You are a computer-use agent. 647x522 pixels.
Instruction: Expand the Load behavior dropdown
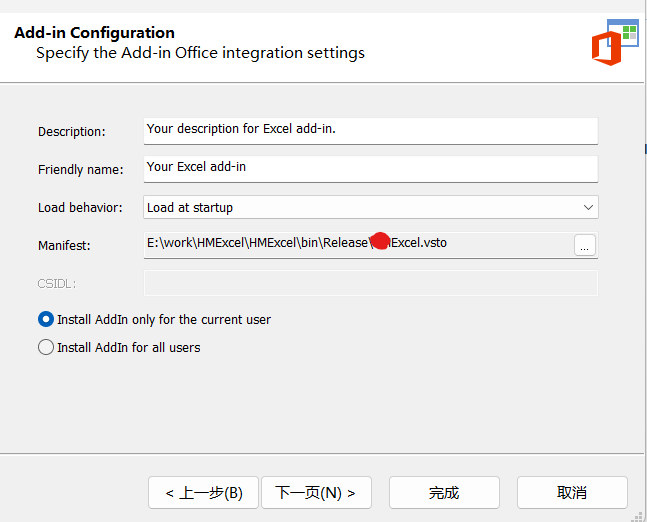[x=587, y=207]
